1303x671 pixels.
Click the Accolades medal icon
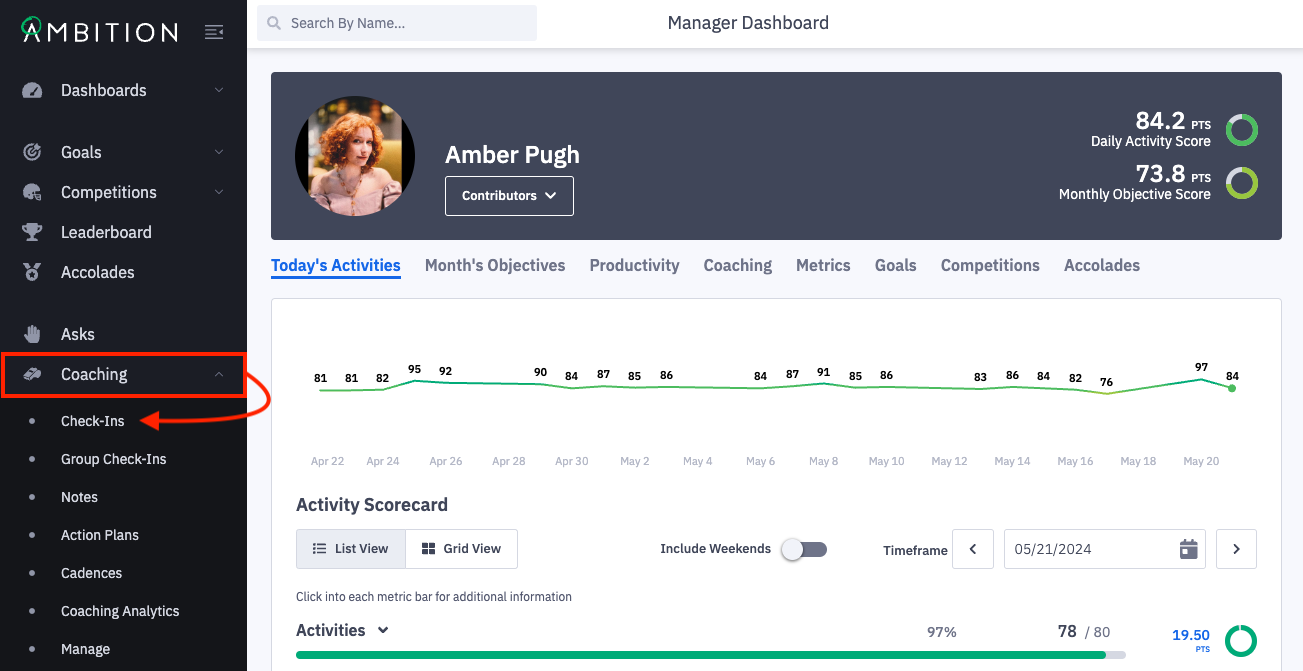click(32, 272)
